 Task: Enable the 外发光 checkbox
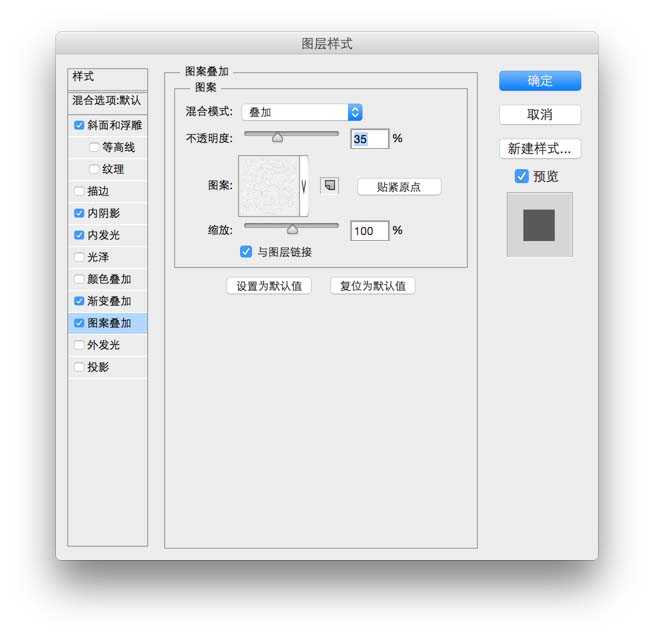click(79, 345)
